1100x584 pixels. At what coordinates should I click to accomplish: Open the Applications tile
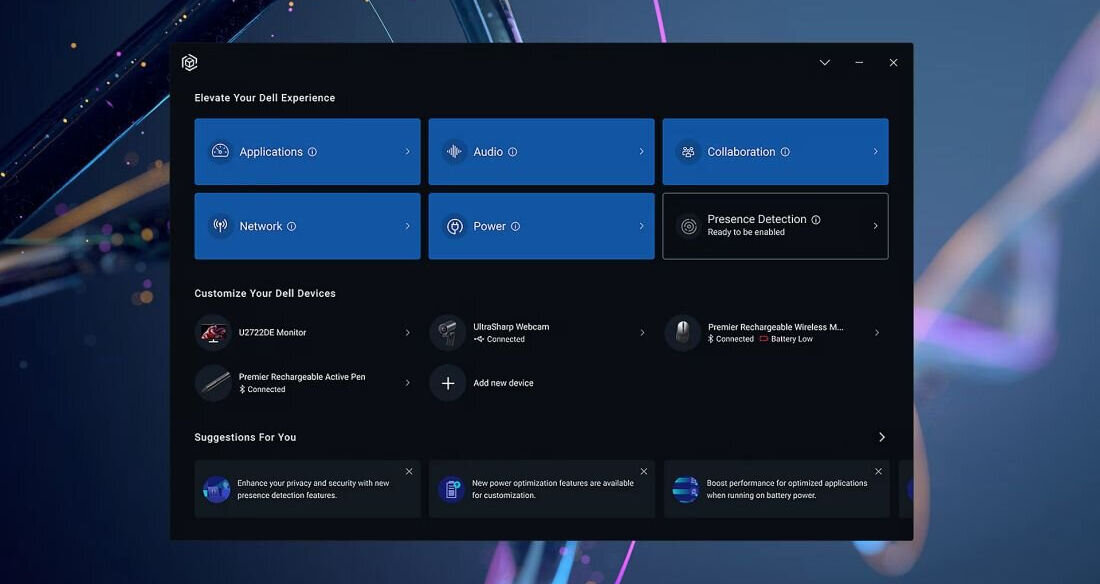[307, 152]
